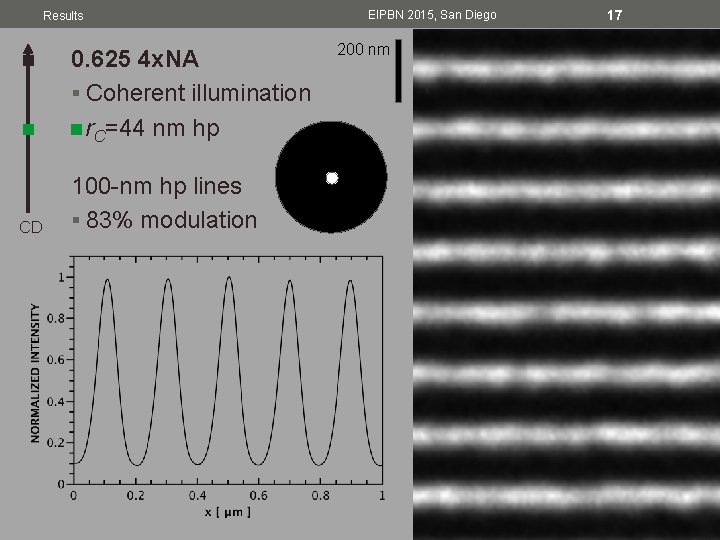Click the x-axis tick label 0.6

(259, 496)
